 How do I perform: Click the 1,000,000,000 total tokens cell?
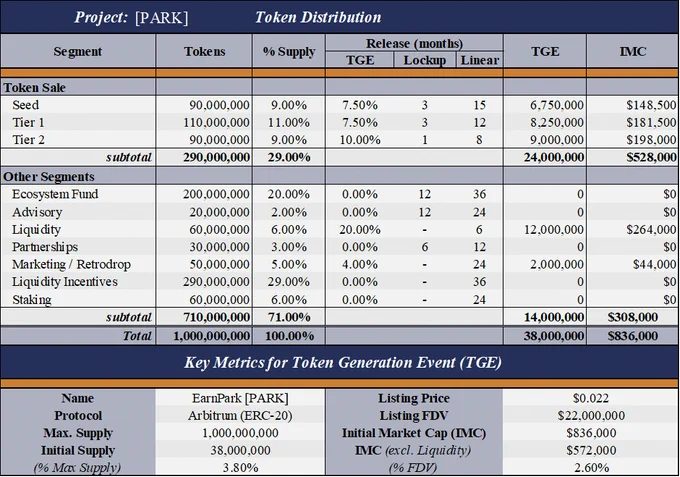pyautogui.click(x=212, y=336)
